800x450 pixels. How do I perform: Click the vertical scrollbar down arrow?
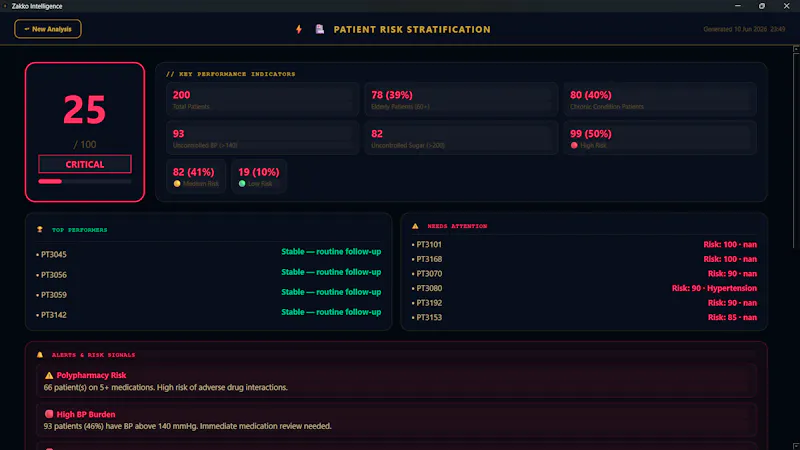pos(796,446)
